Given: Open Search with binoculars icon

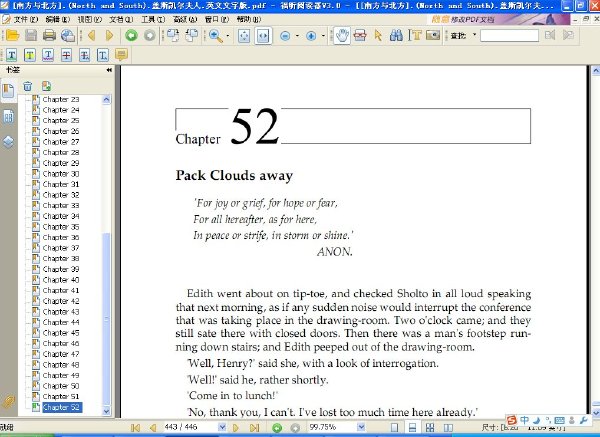Looking at the screenshot, I should click(x=396, y=36).
